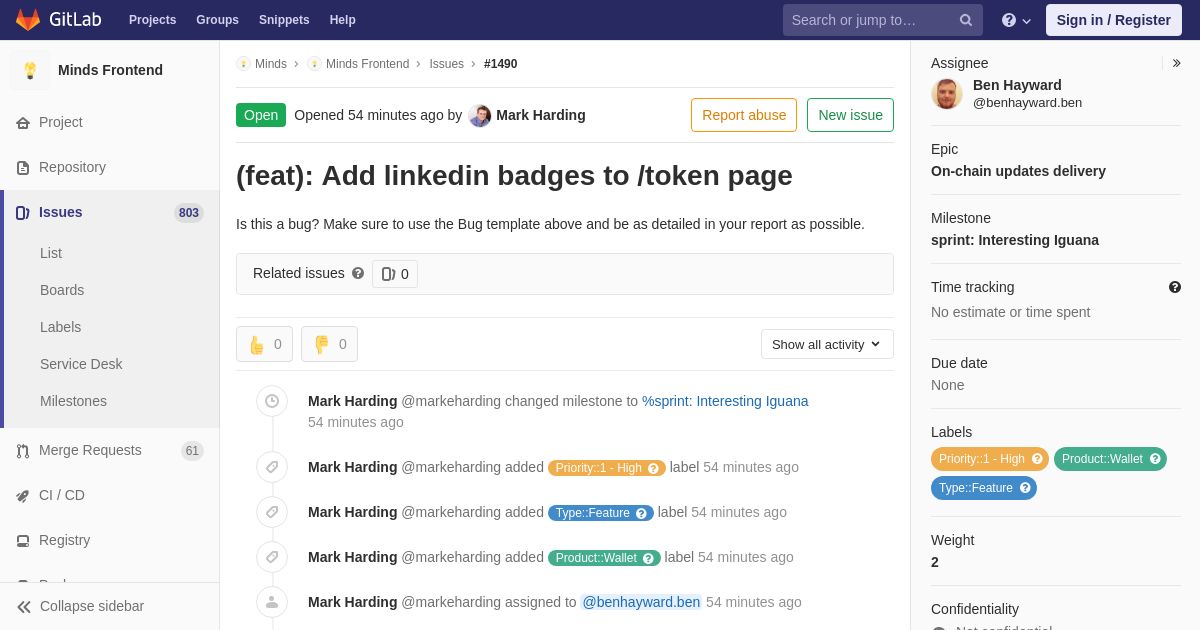Select List under Issues in sidebar
Screen dimensions: 1200x630
(51, 253)
